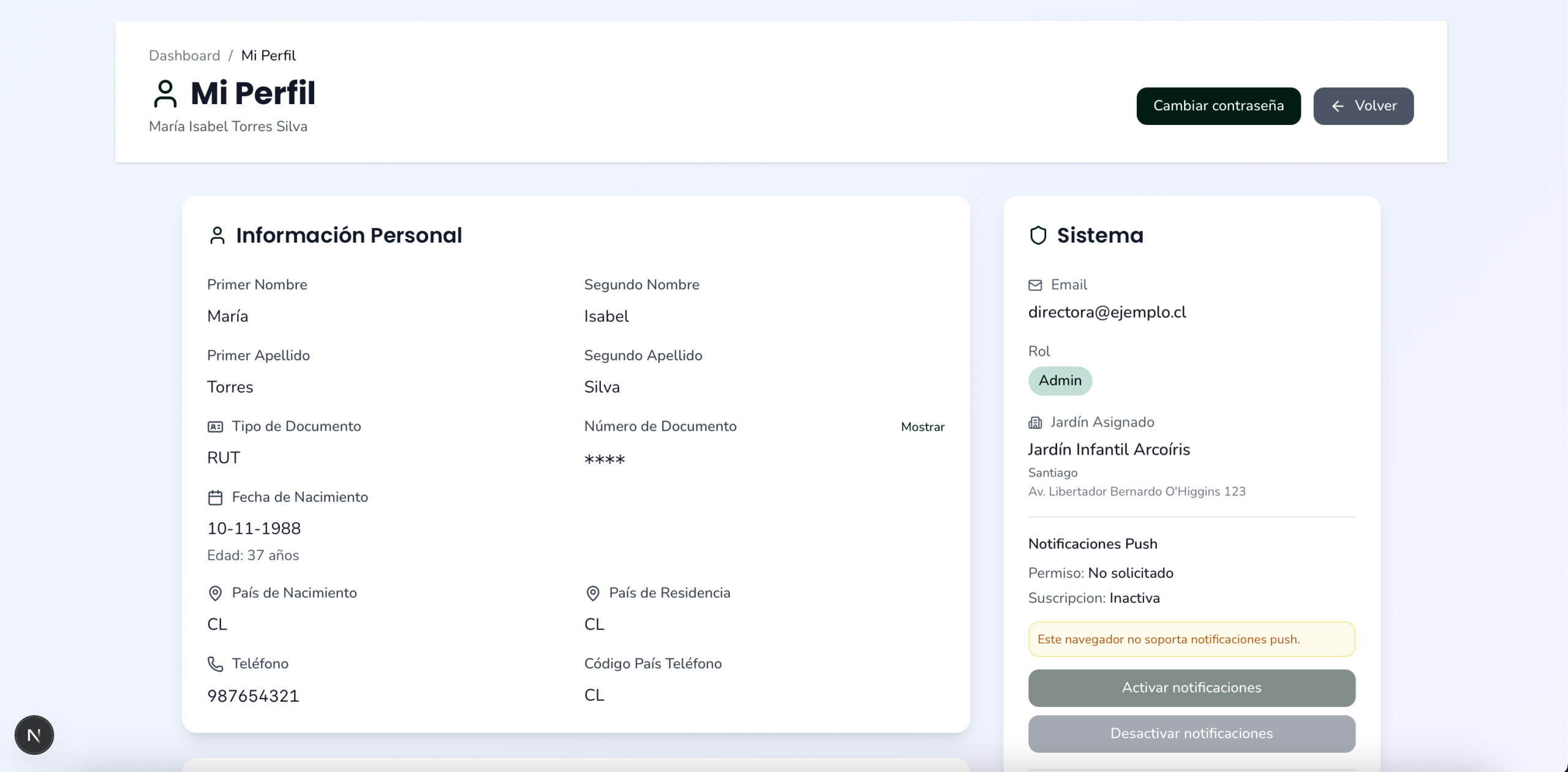Click the building icon beside Jardín Asignado

[1035, 423]
